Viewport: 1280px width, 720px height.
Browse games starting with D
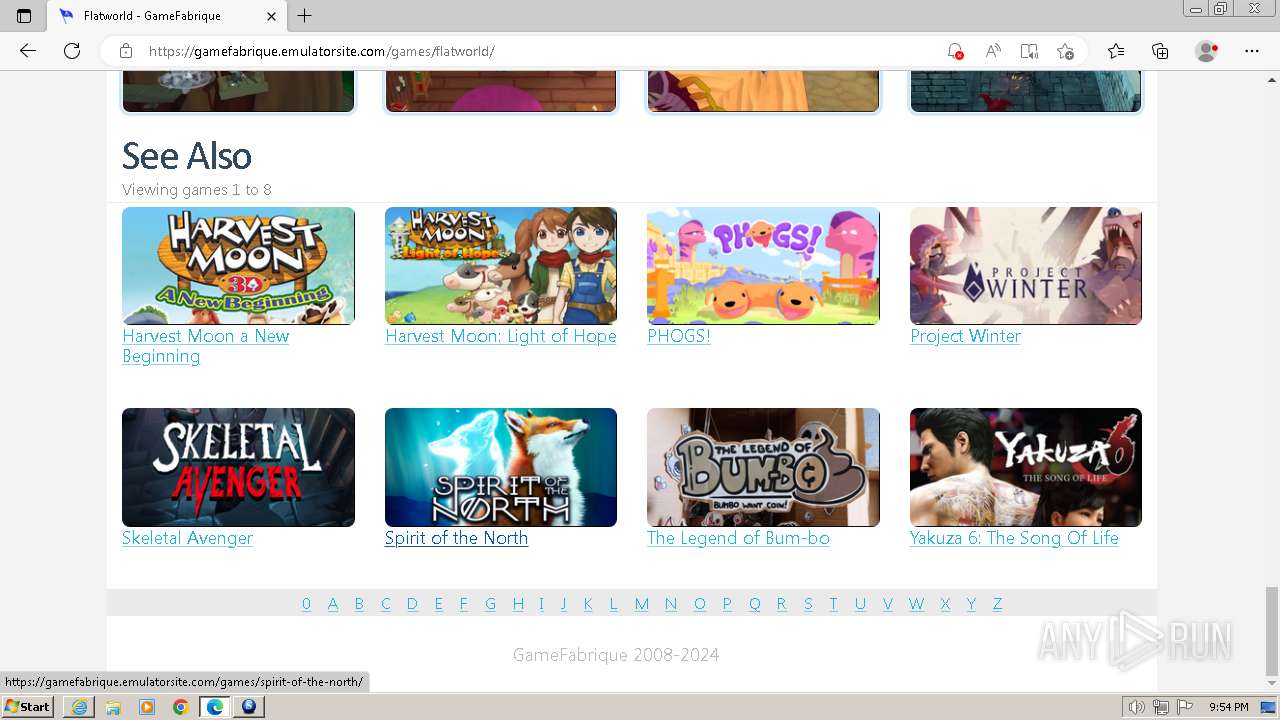(x=412, y=603)
